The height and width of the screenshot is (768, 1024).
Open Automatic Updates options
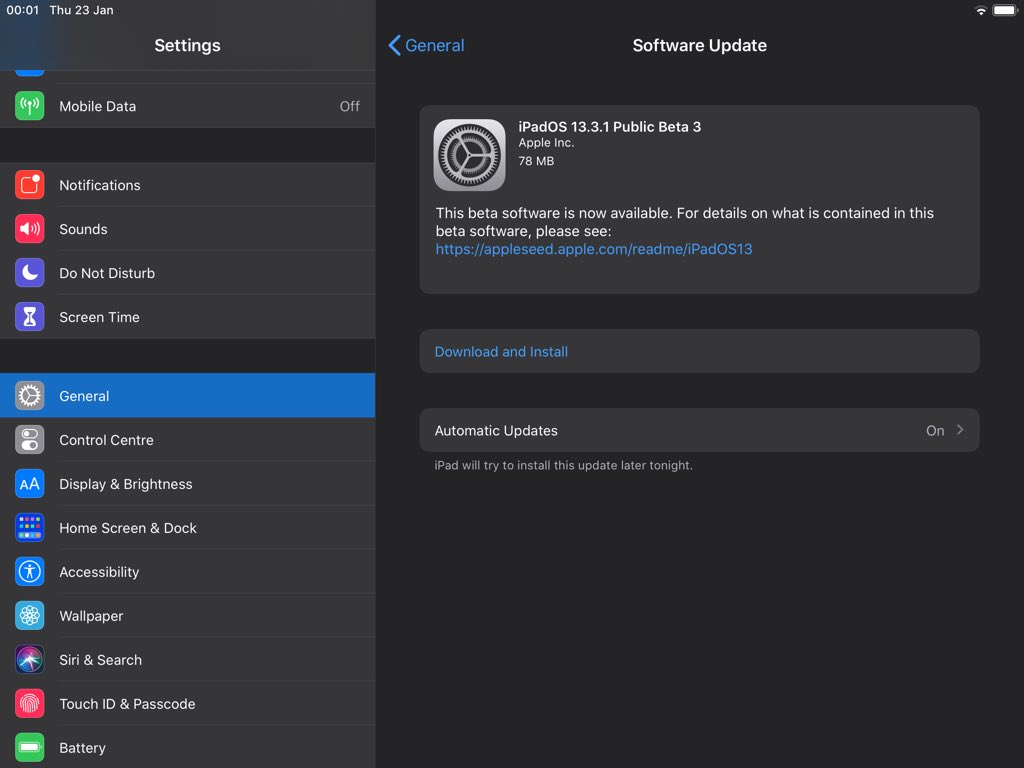699,430
